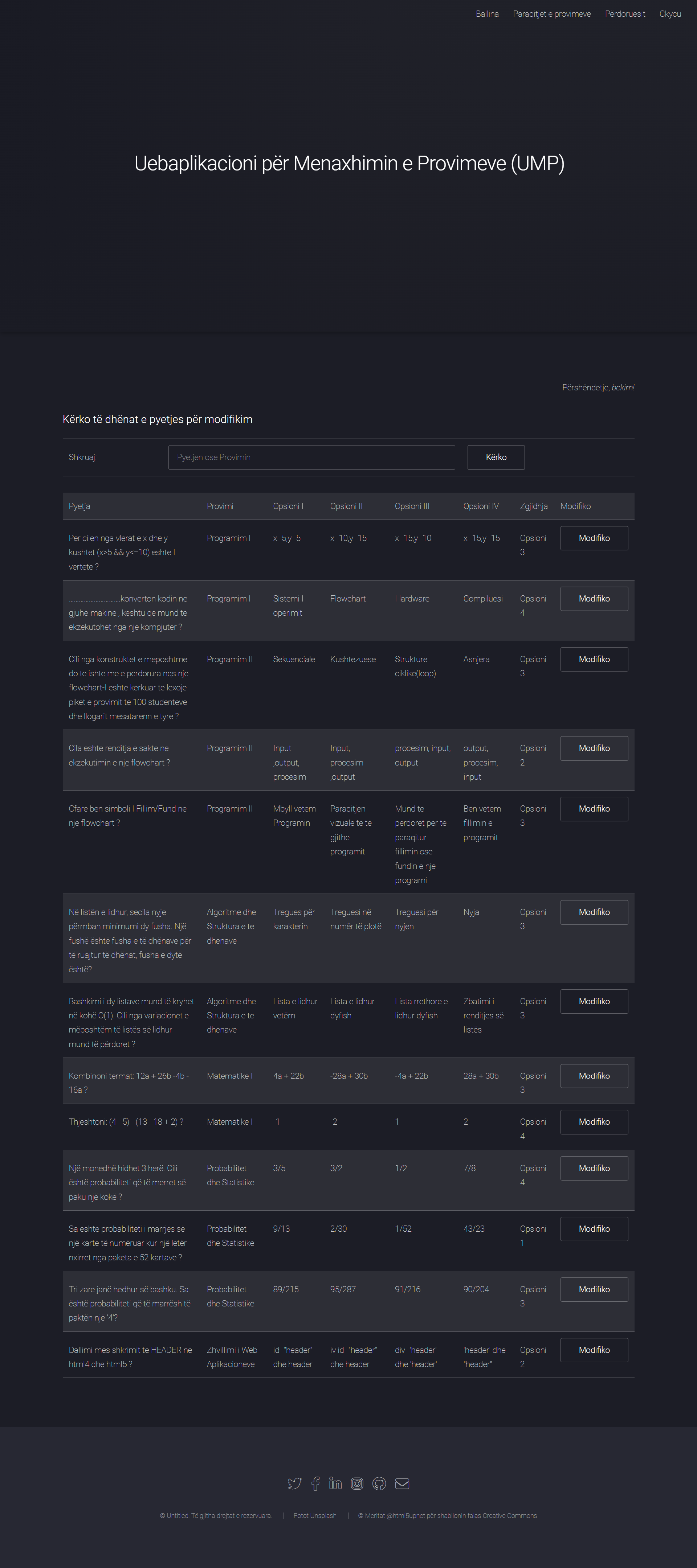Click the Facebook icon in the footer
Image resolution: width=697 pixels, height=1568 pixels.
point(315,1483)
